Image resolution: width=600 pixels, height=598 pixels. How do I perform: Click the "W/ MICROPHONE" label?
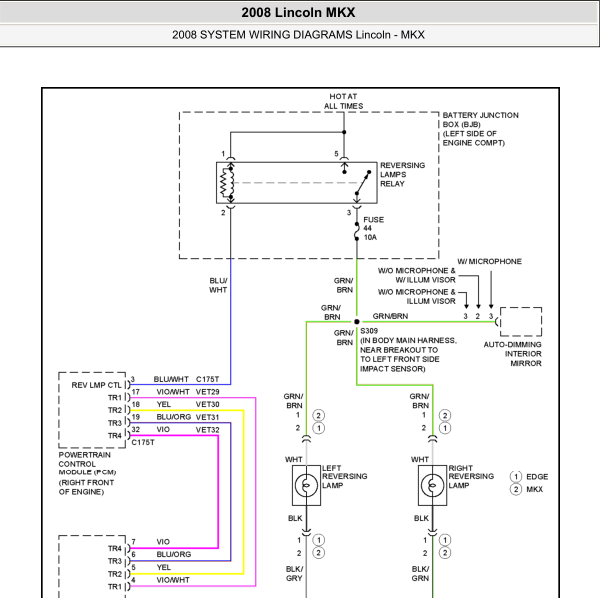tap(489, 261)
